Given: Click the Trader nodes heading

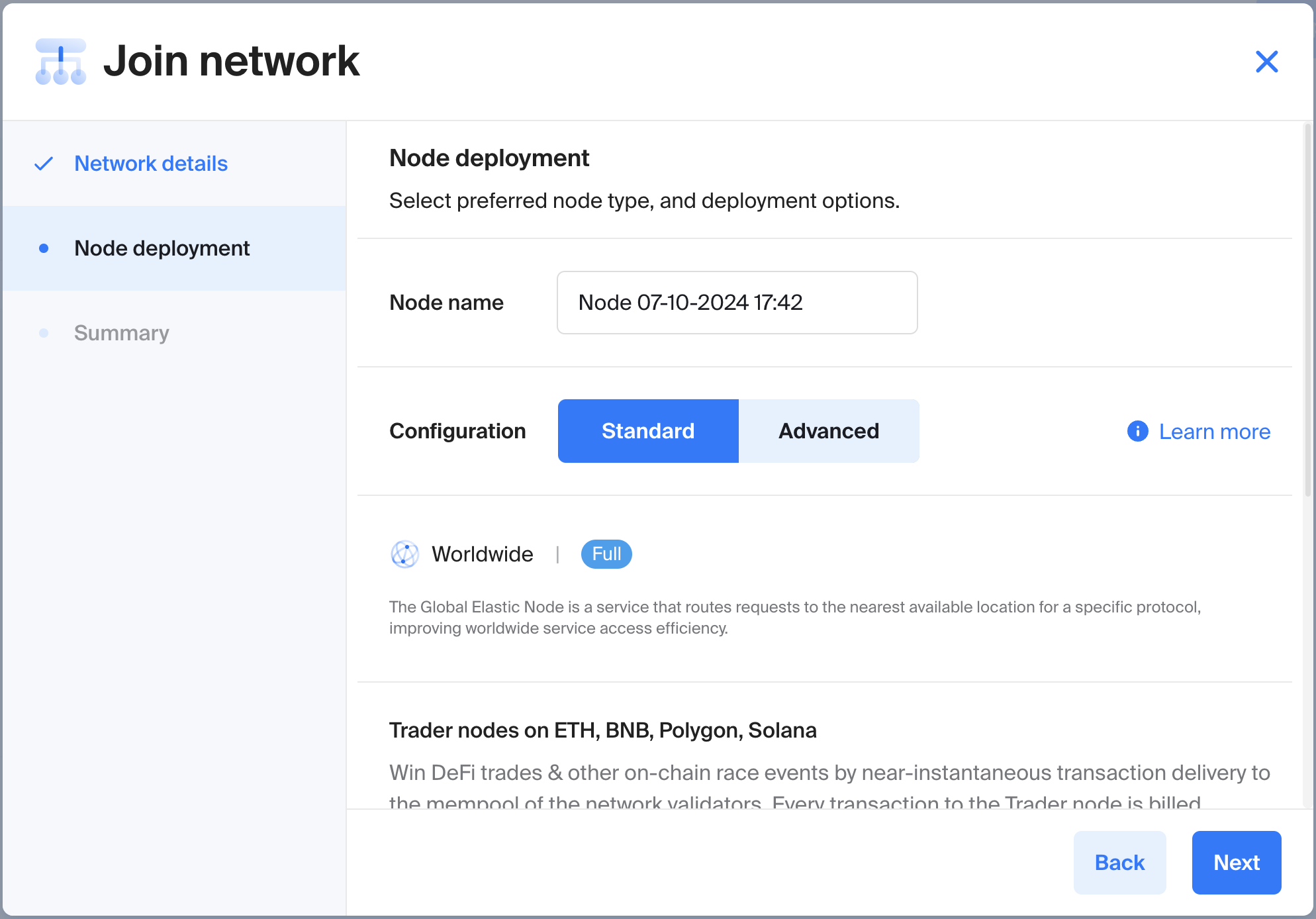Looking at the screenshot, I should (602, 730).
